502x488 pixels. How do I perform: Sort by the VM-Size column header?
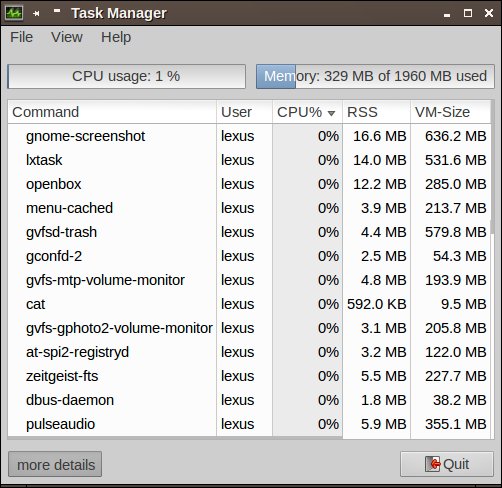coord(450,112)
